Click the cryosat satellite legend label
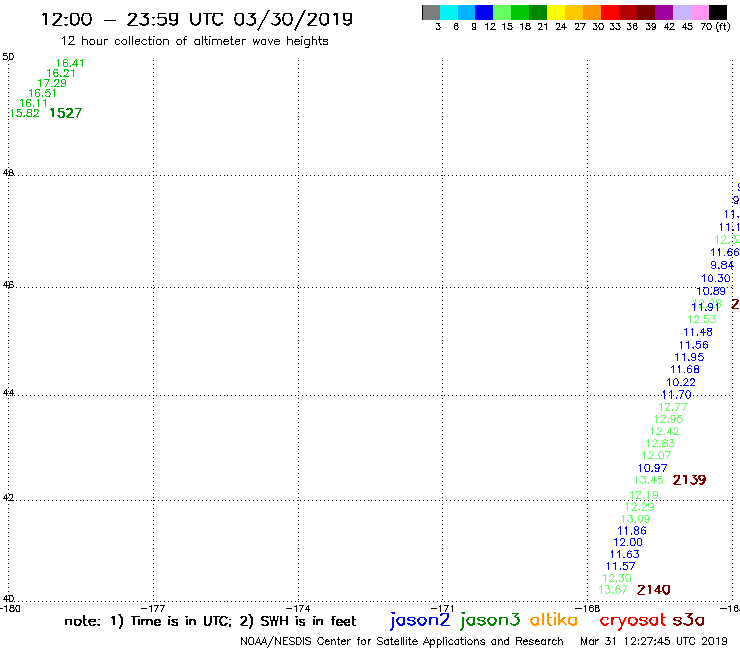The width and height of the screenshot is (740, 650). [633, 620]
